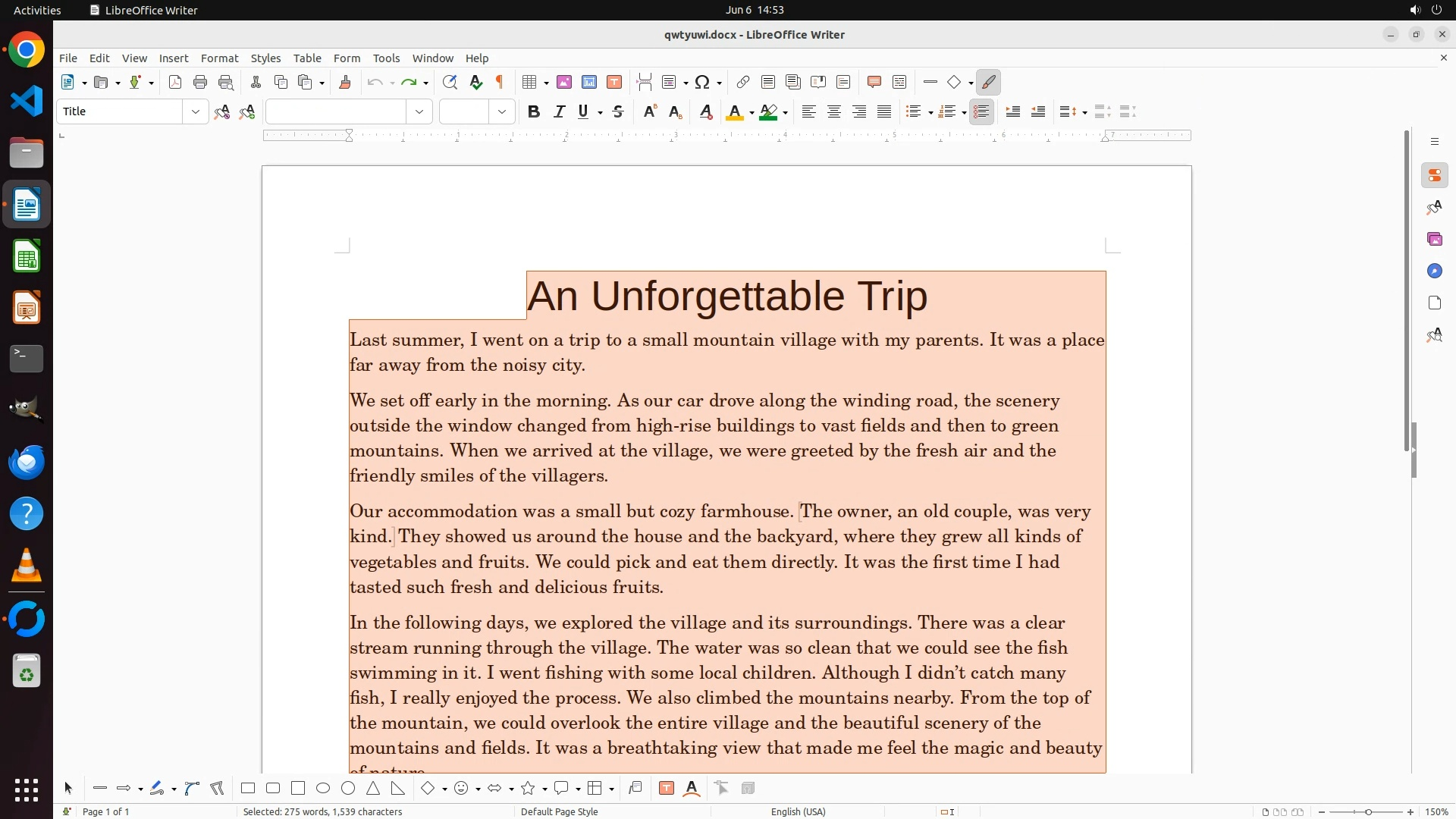Screen dimensions: 1456x819
Task: Open the Format menu
Action: 219,58
